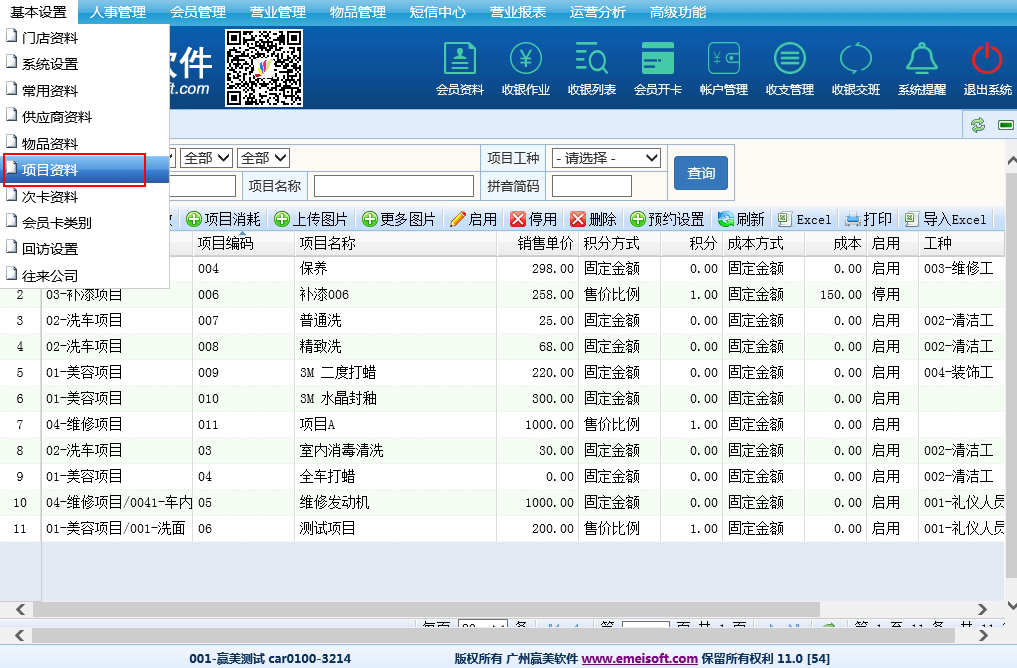Image resolution: width=1017 pixels, height=668 pixels.
Task: Select 次卡资料 from the open menu
Action: point(50,197)
